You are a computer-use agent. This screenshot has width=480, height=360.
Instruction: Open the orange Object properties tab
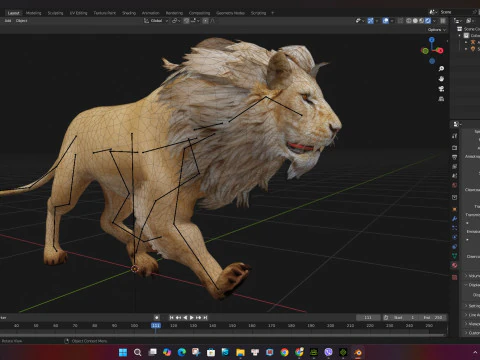coord(455,209)
